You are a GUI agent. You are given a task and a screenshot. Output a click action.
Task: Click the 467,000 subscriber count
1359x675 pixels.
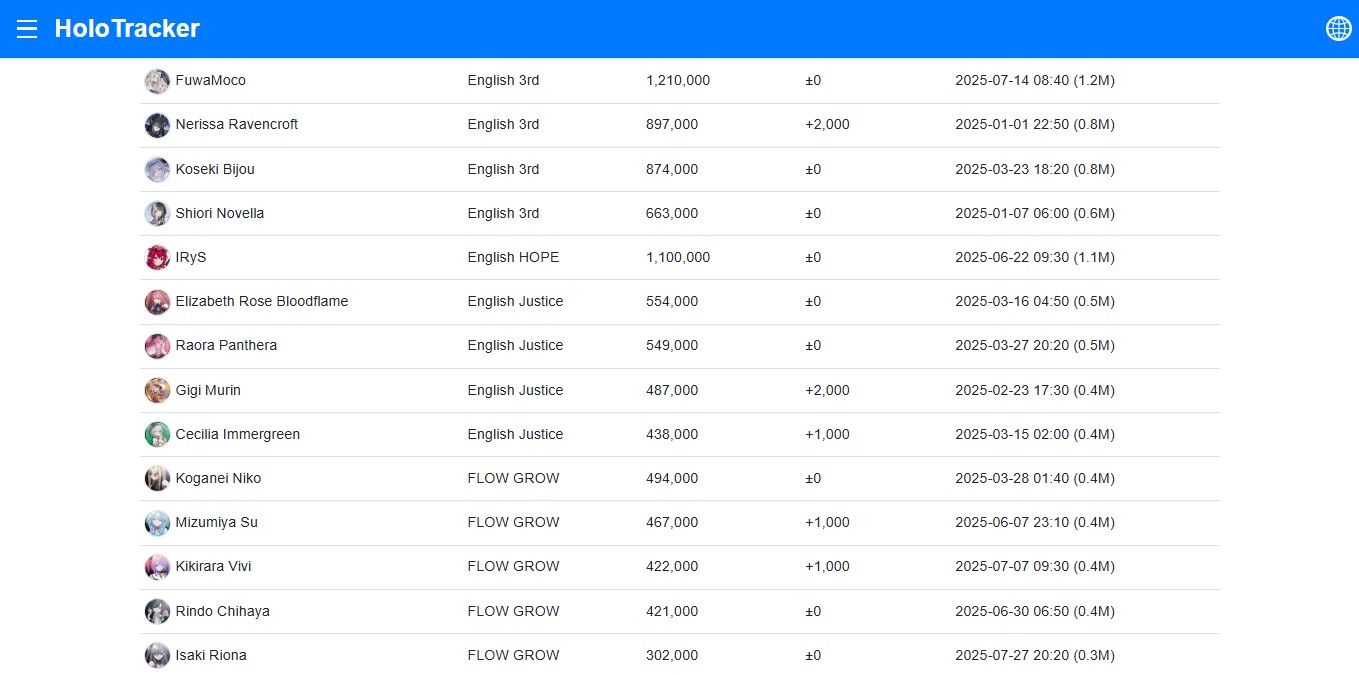pyautogui.click(x=672, y=522)
